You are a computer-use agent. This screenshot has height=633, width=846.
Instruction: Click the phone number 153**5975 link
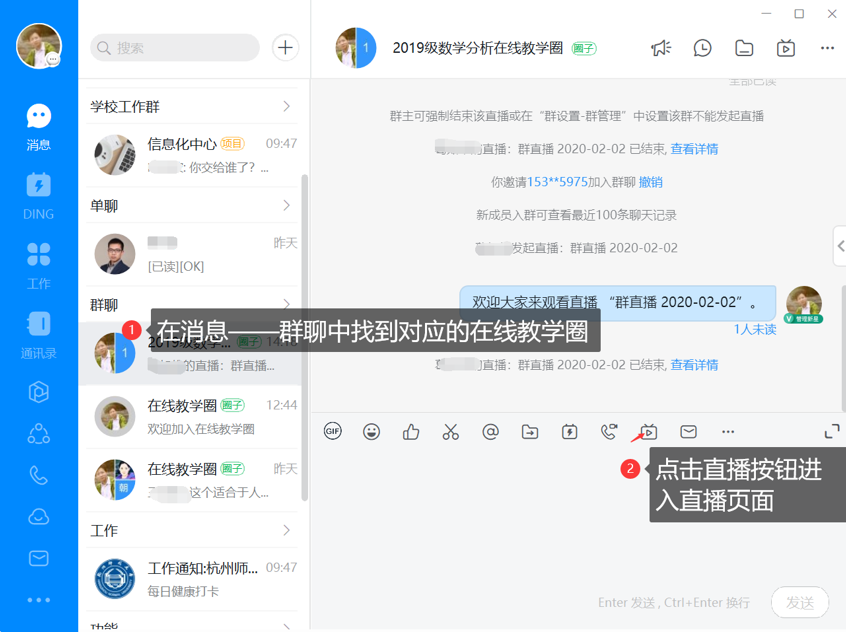pos(557,182)
